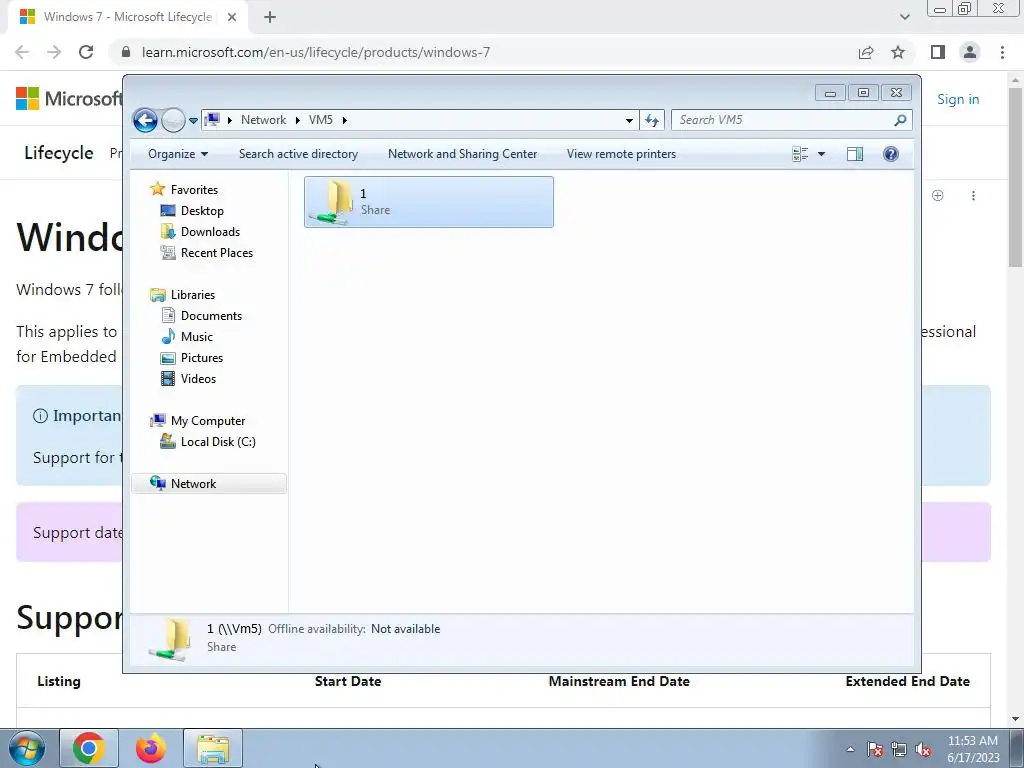Select the shared folder named 1
The width and height of the screenshot is (1024, 768).
[x=428, y=202]
